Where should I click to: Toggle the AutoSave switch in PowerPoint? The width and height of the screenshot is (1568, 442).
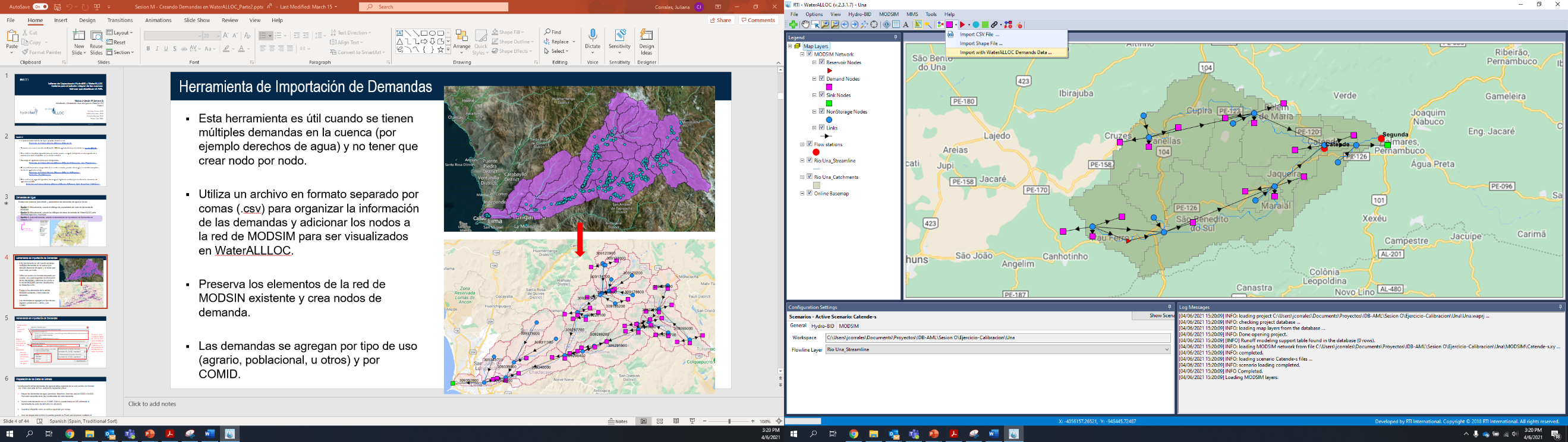[40, 7]
